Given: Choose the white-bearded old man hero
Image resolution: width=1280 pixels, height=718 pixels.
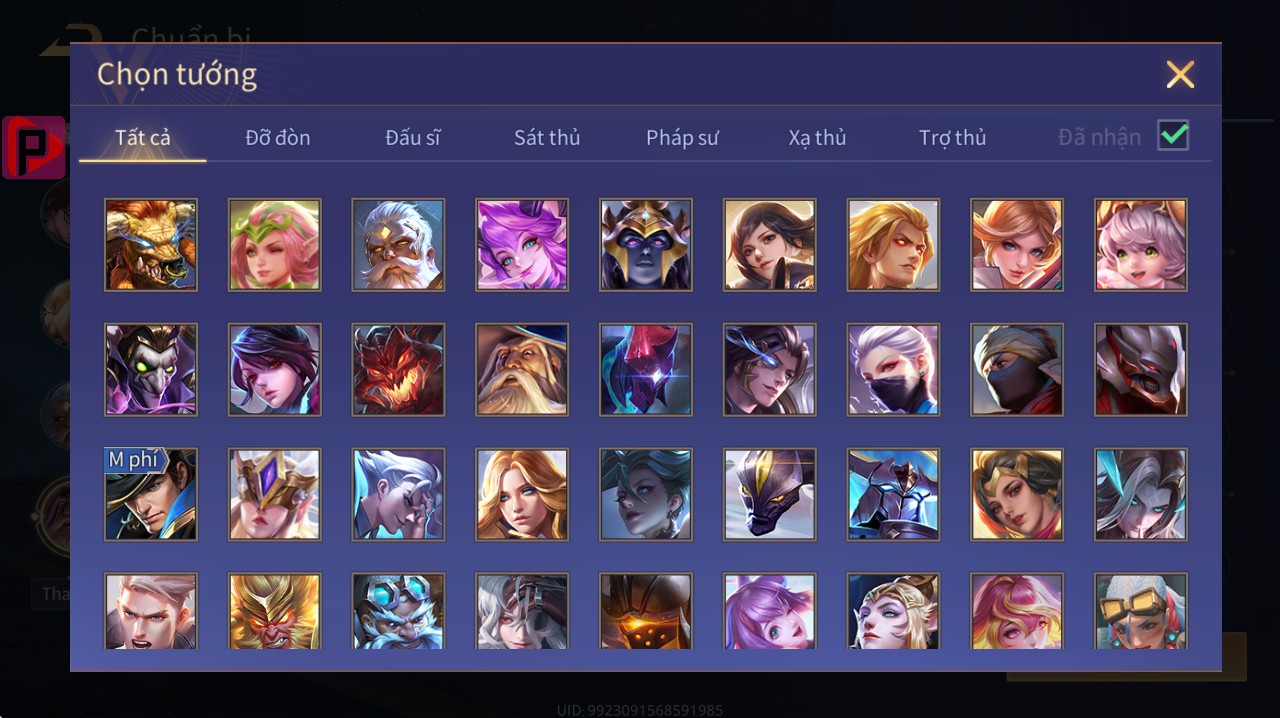Looking at the screenshot, I should pyautogui.click(x=398, y=245).
